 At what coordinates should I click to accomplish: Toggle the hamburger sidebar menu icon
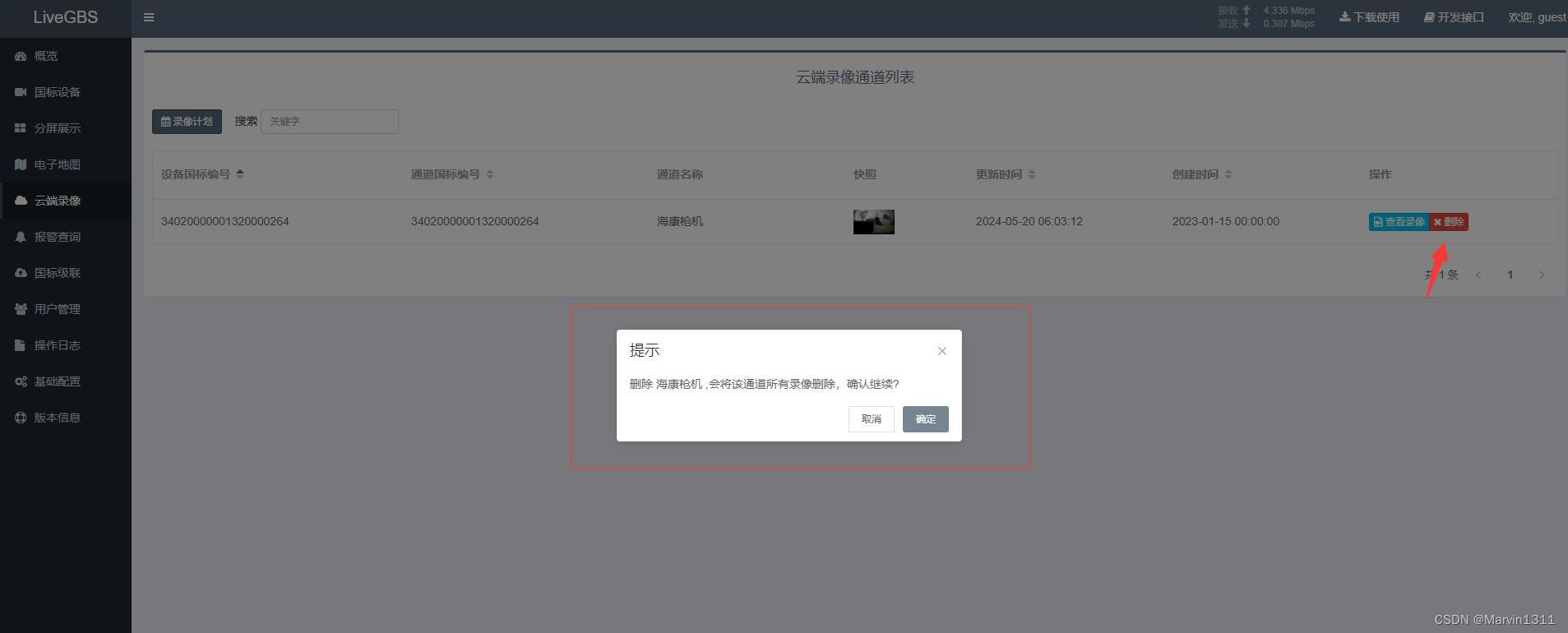[x=149, y=17]
